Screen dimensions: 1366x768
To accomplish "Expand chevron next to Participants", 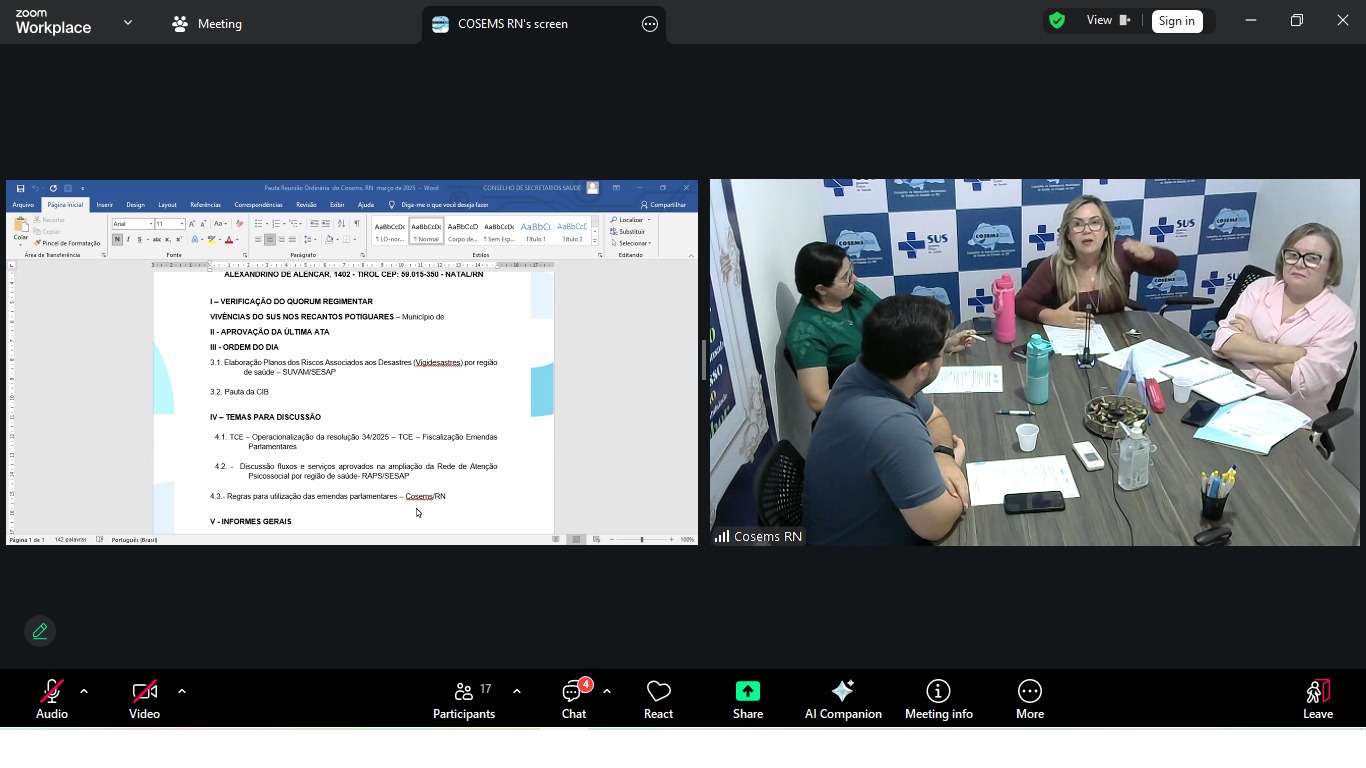I will 517,691.
